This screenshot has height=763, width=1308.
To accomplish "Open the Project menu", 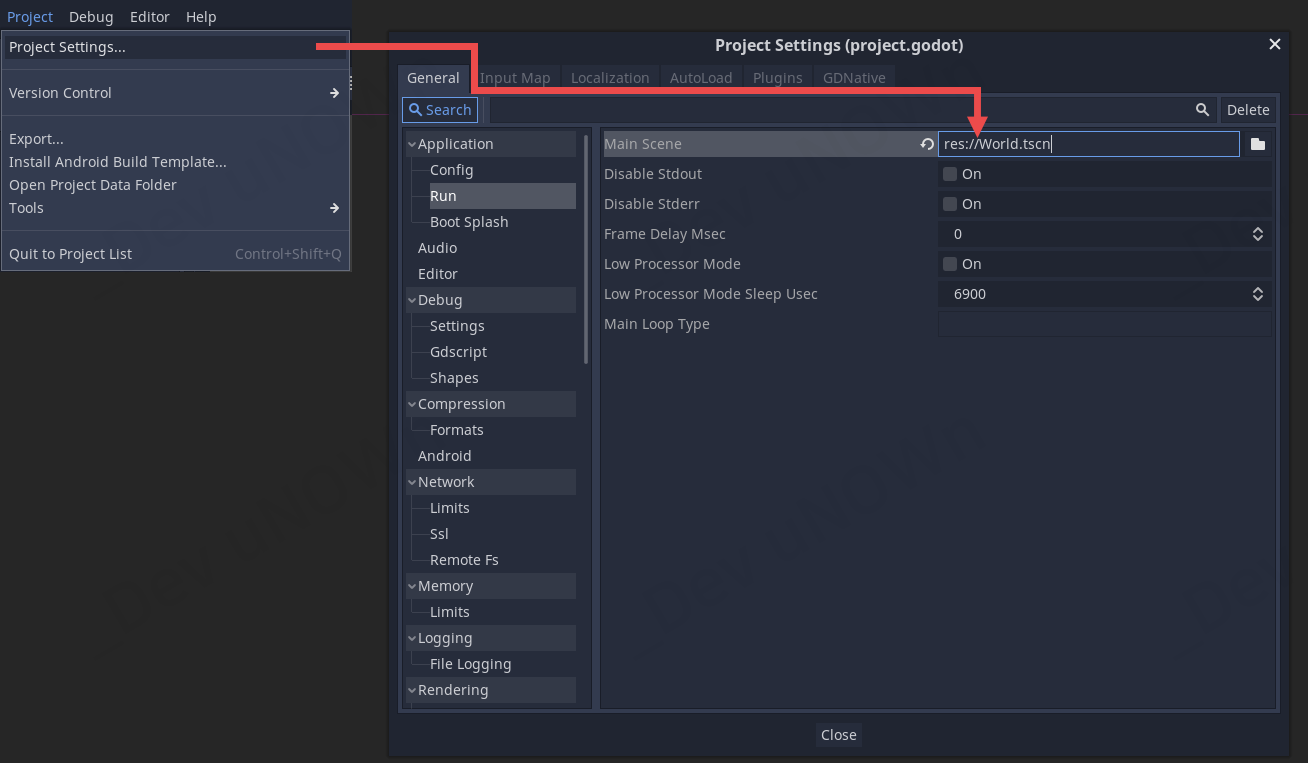I will [30, 17].
